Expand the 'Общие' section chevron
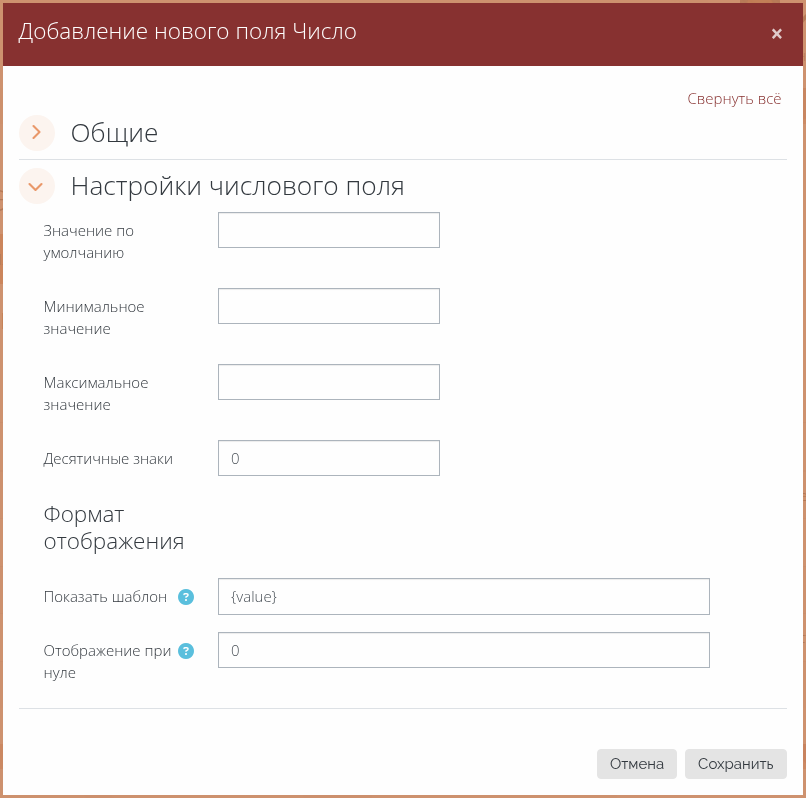This screenshot has height=798, width=806. click(37, 132)
